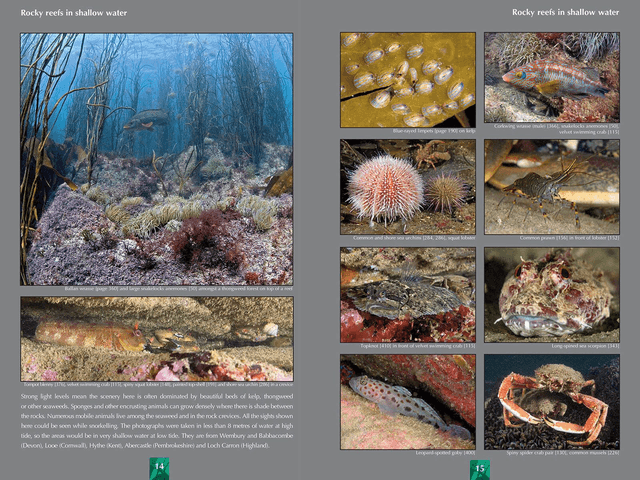This screenshot has height=480, width=640.
Task: Open the long-spined sea scorpion photo
Action: [552, 295]
